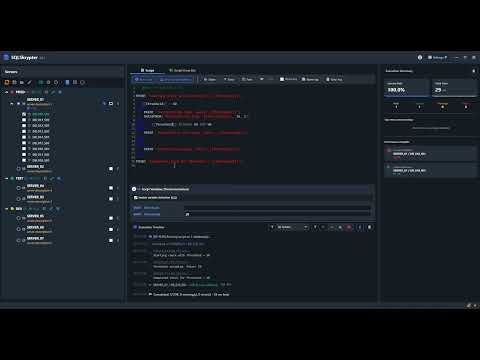Collapse the SERVER_01 database list
Screen dimensions: 480x360
[12, 104]
